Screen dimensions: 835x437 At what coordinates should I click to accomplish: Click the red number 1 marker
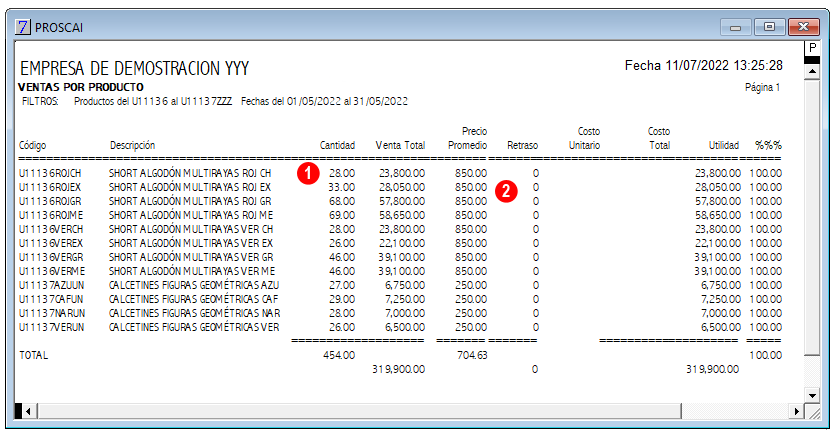(x=308, y=174)
